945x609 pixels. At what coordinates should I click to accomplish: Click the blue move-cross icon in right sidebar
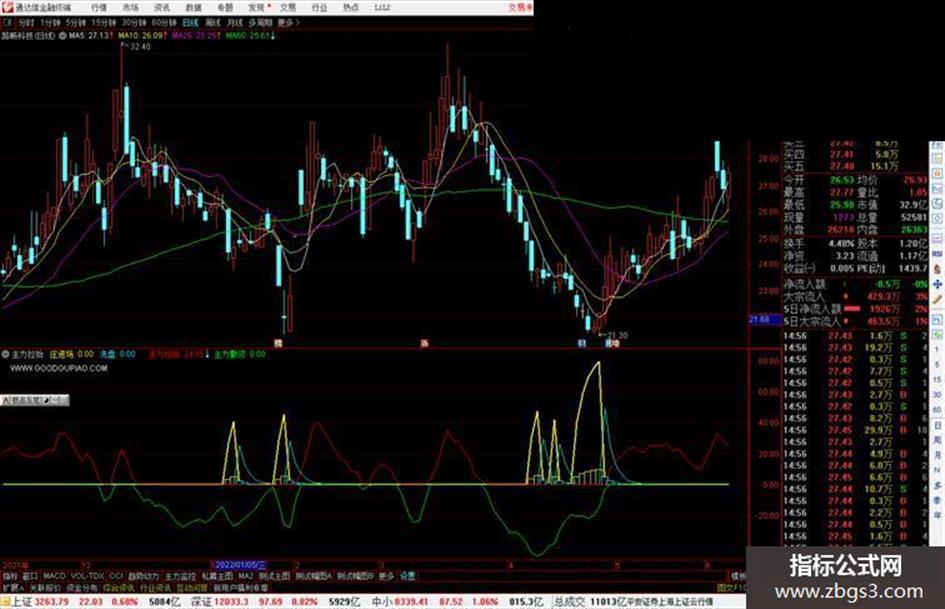coord(937,284)
